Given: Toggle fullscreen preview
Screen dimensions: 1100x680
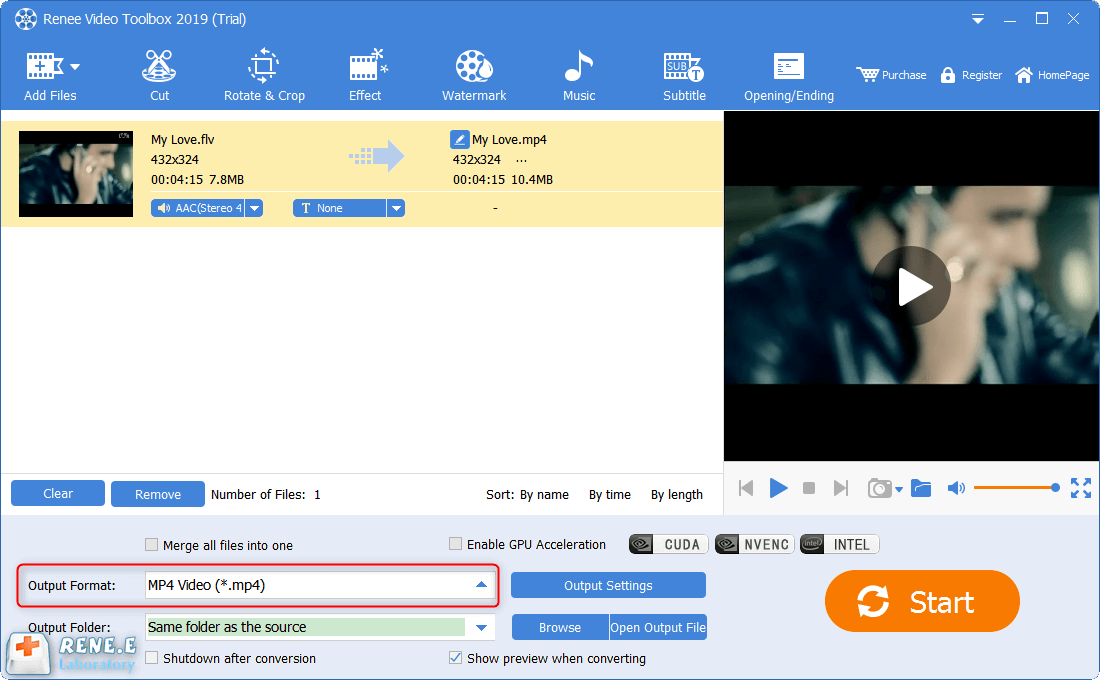Looking at the screenshot, I should [1080, 488].
